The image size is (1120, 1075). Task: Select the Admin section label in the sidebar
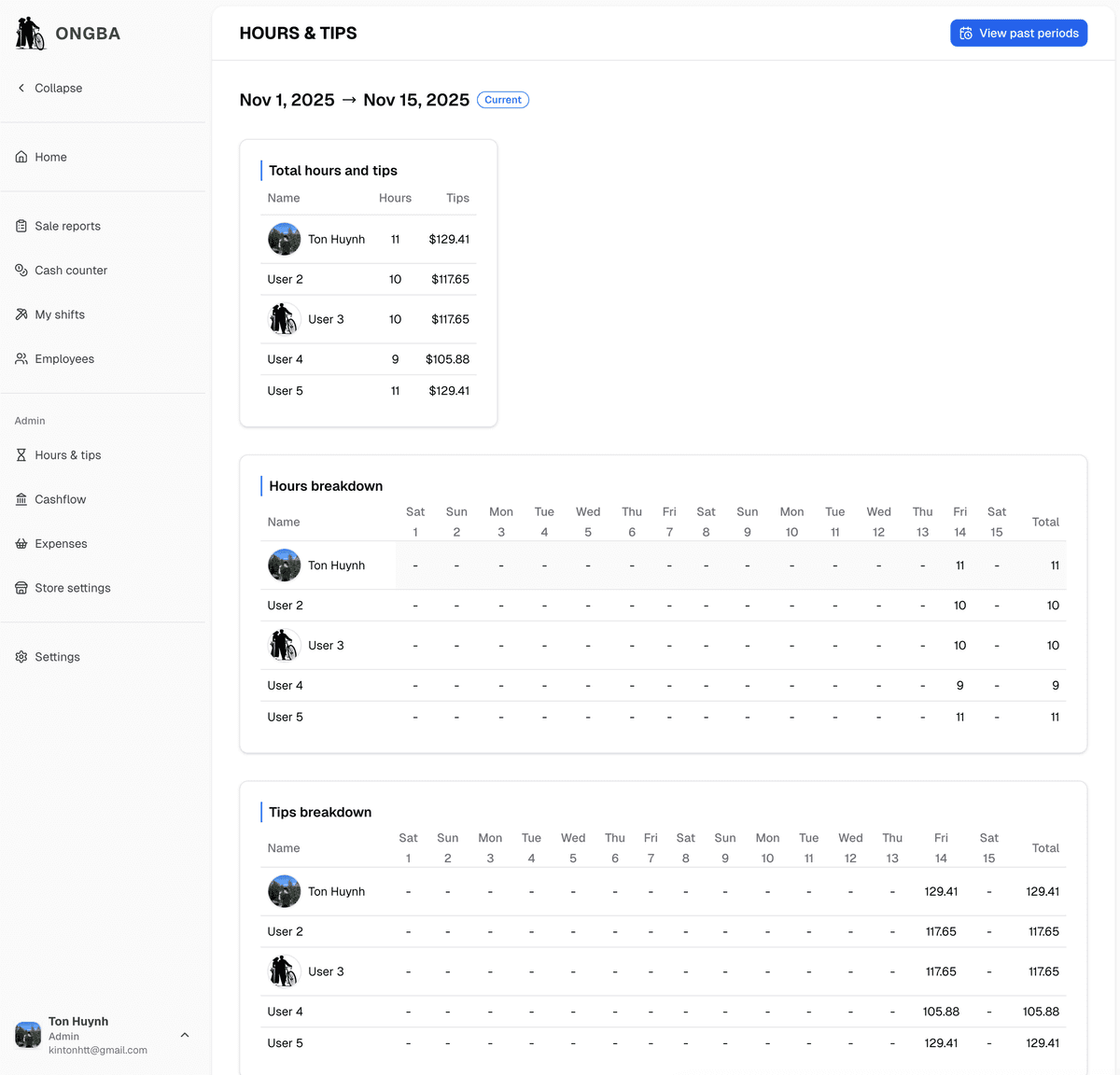pyautogui.click(x=29, y=420)
